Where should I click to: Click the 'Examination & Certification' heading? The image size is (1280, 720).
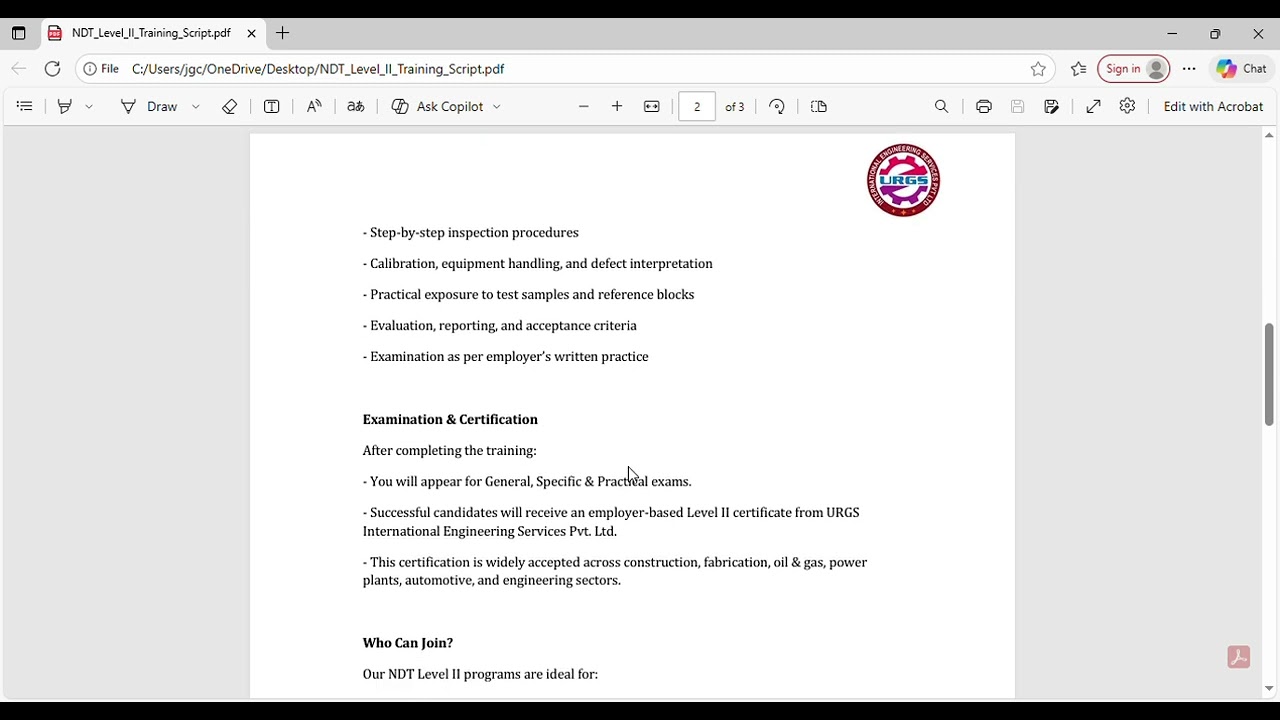pyautogui.click(x=450, y=419)
